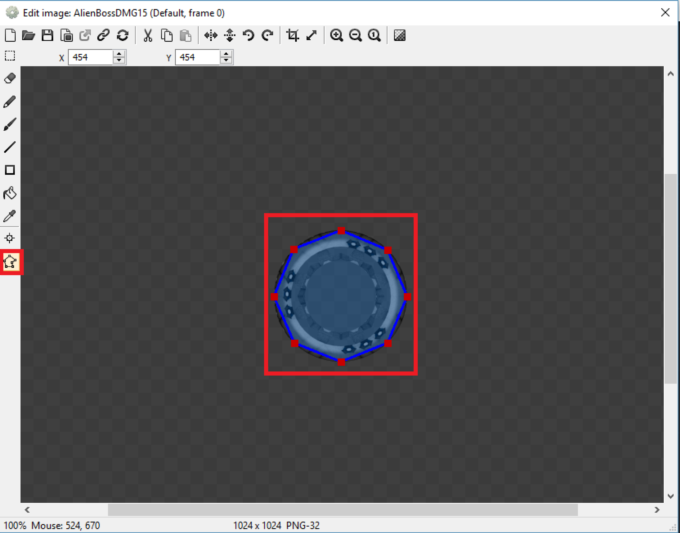Select the leftmost collision polygon vertex
Image resolution: width=680 pixels, height=533 pixels.
click(274, 297)
